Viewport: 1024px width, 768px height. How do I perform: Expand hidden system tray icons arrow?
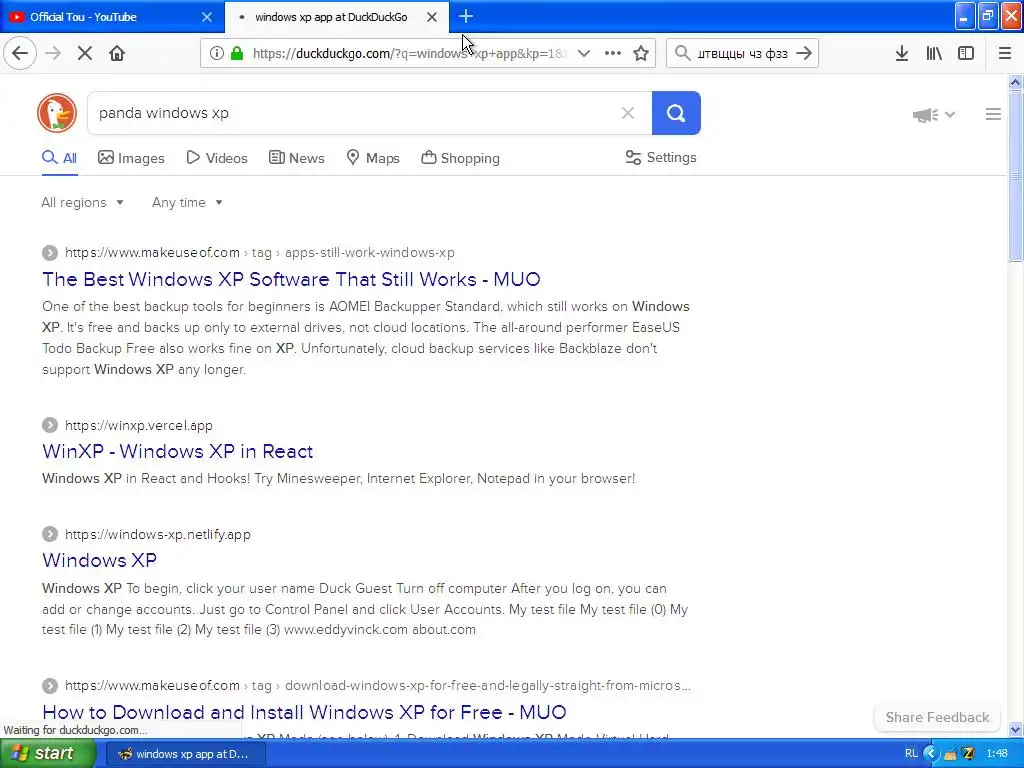(x=931, y=754)
